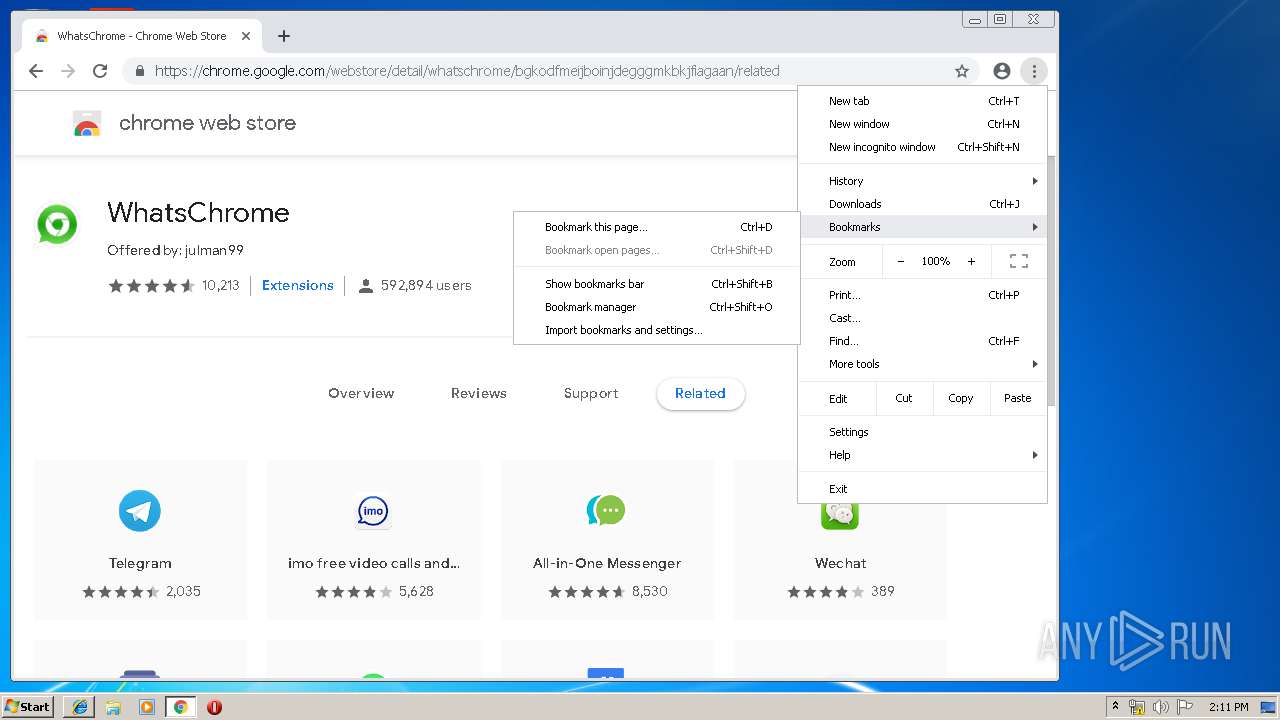Choose Find... from menu
The image size is (1280, 720).
[x=922, y=341]
